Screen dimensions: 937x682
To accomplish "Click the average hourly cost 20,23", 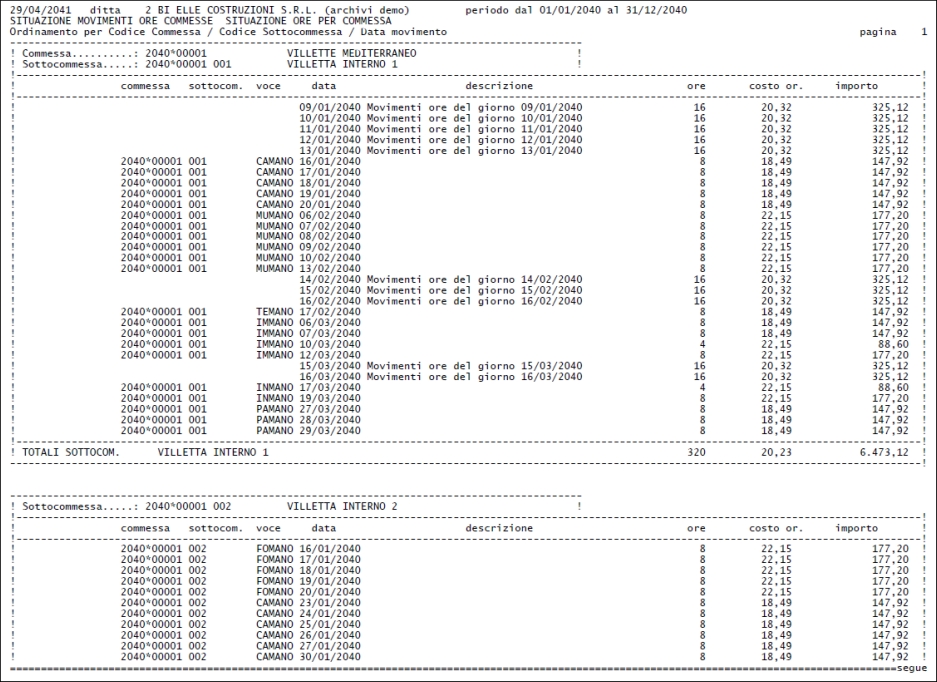I will 776,452.
